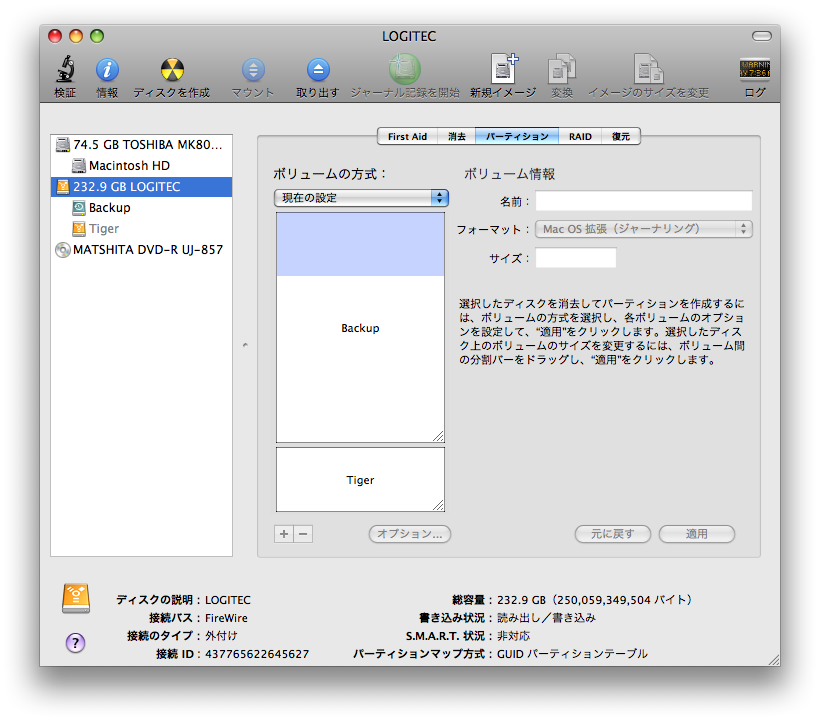
Task: Click the purple help question mark icon
Action: [75, 643]
